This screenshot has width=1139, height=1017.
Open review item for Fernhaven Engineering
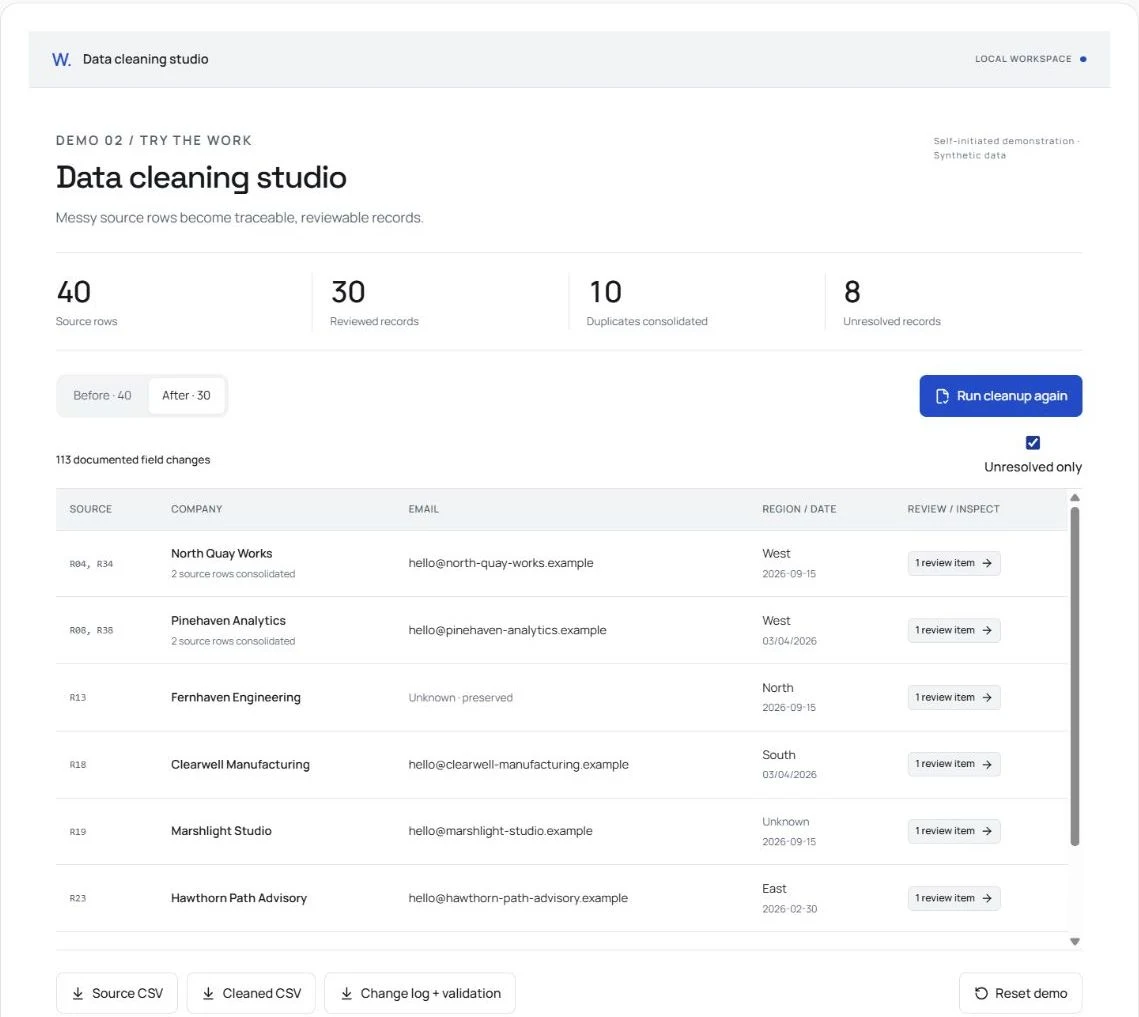click(954, 697)
